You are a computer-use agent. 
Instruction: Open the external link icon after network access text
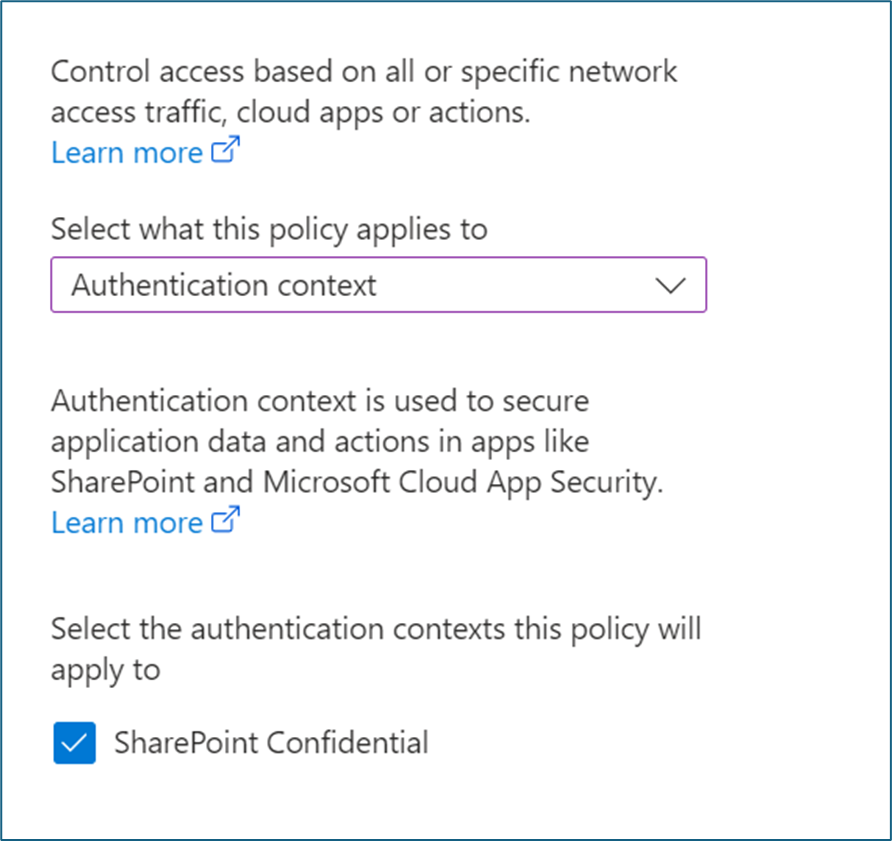(x=227, y=152)
